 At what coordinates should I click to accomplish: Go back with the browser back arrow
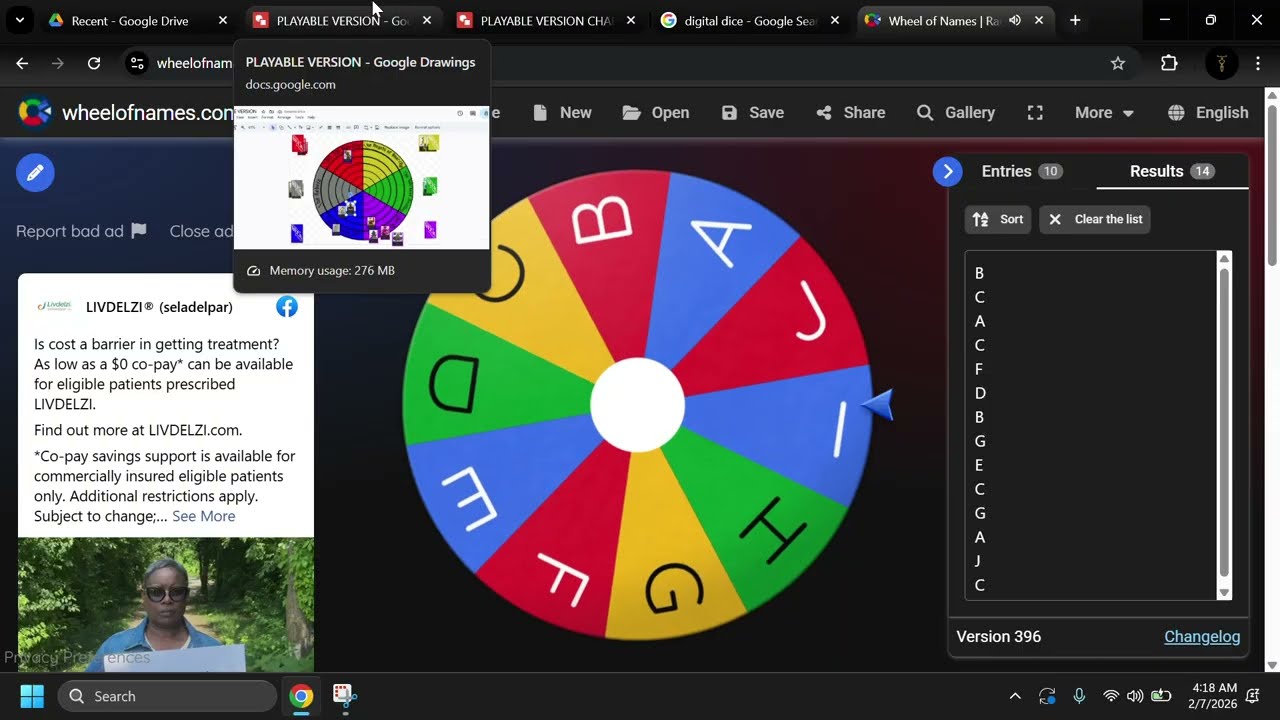(22, 63)
